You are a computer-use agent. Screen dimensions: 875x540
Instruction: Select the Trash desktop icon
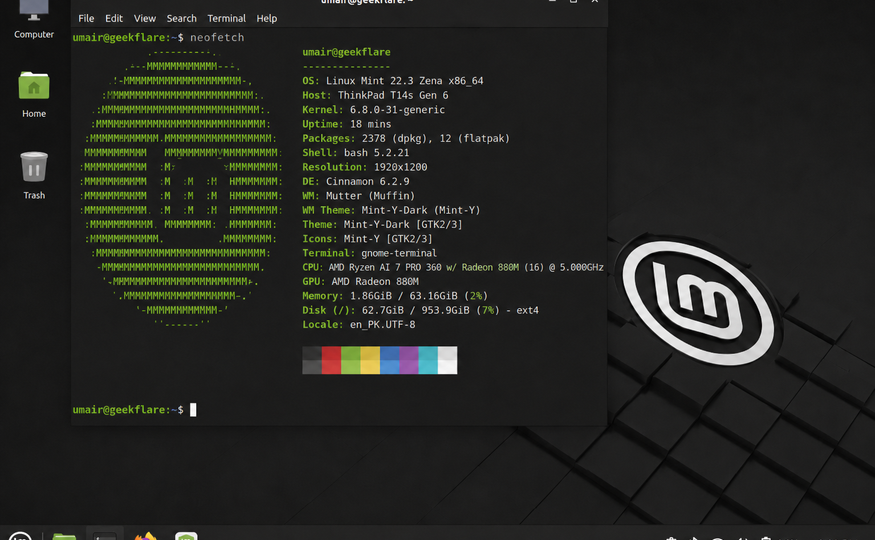click(34, 175)
